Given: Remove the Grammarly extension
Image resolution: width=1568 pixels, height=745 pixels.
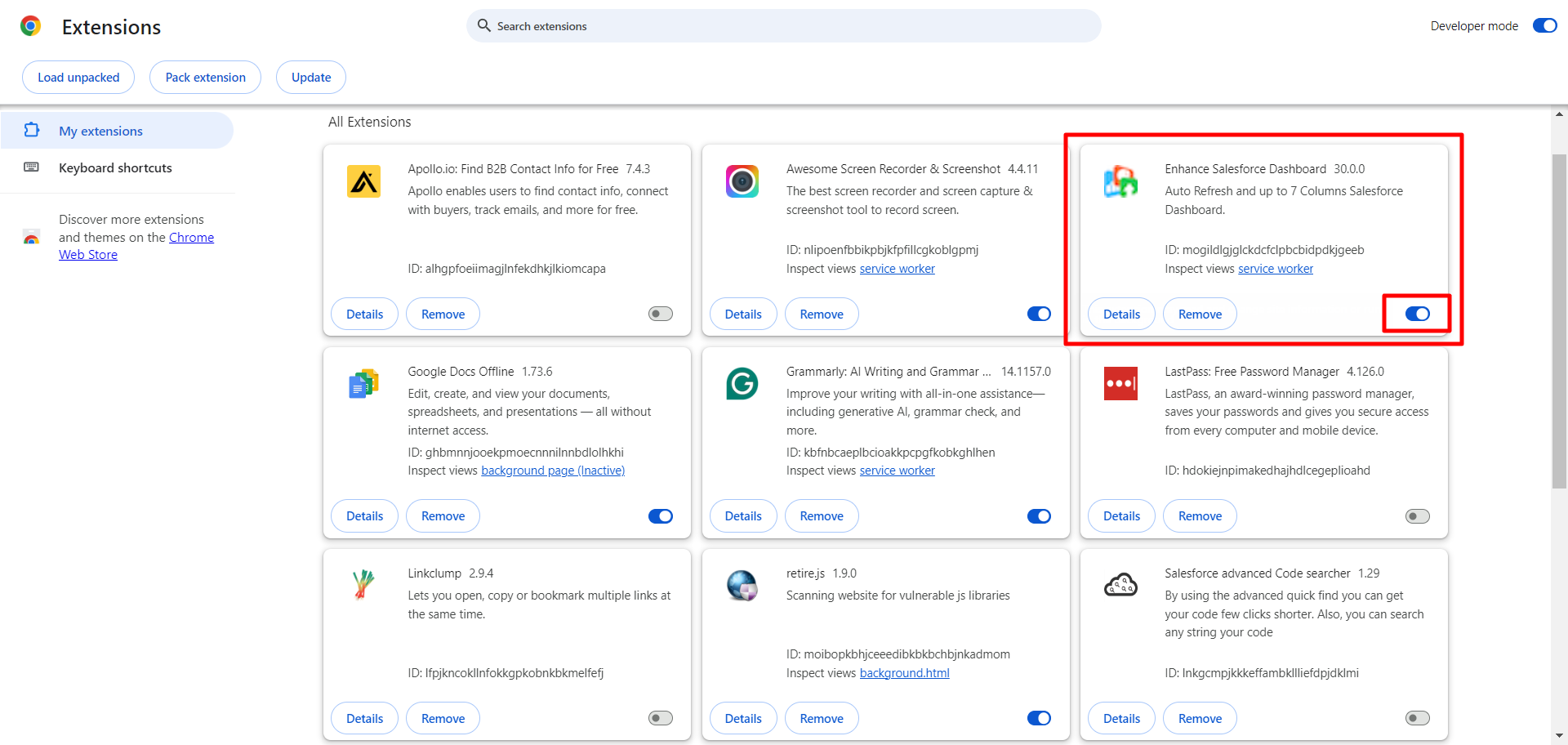Looking at the screenshot, I should click(822, 516).
